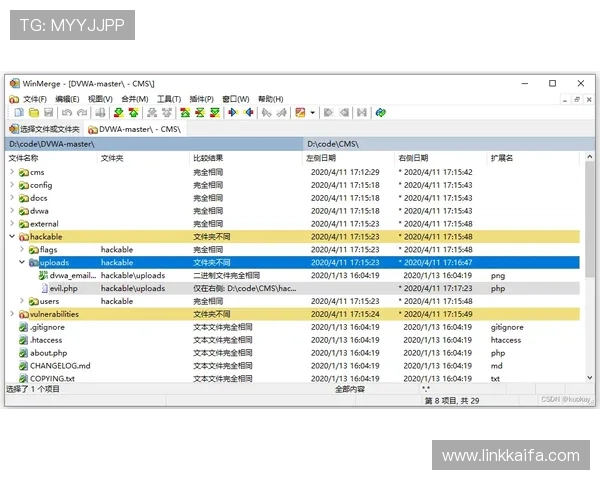This screenshot has height=480, width=600.
Task: Click the Open folder toolbar icon
Action: pyautogui.click(x=34, y=113)
